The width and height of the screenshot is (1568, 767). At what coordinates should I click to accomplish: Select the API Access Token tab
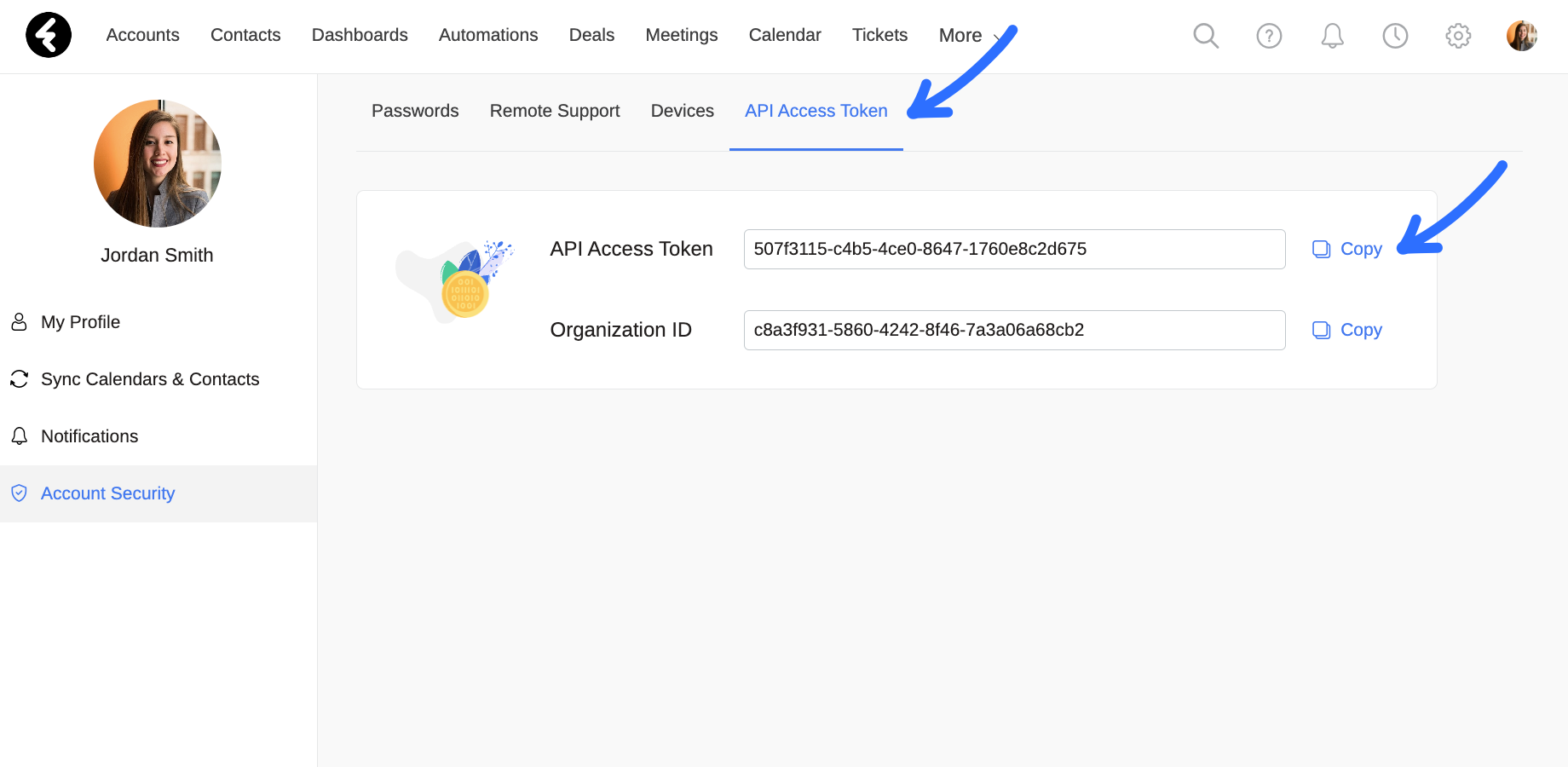click(816, 111)
